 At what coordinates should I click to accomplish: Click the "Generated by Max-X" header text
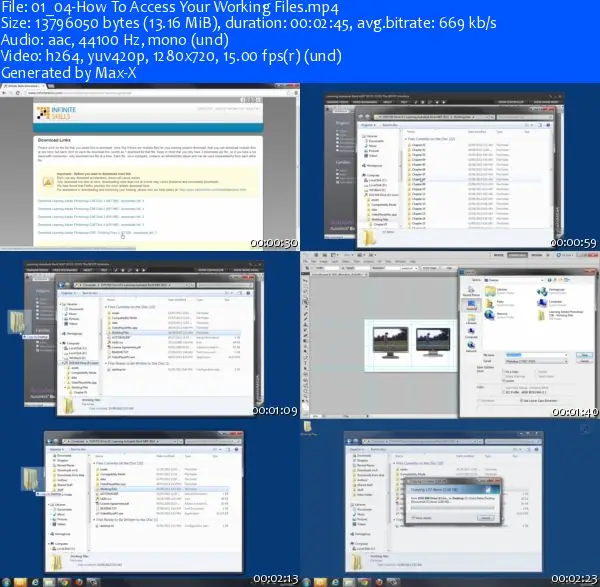coord(69,73)
